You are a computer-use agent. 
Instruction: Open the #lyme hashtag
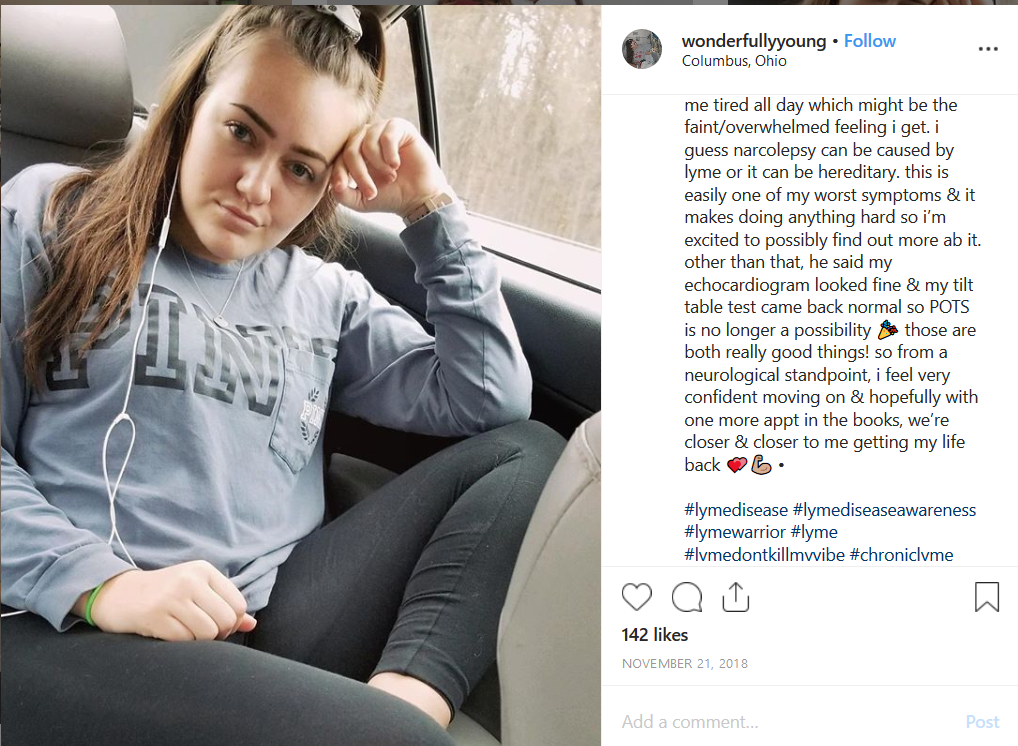814,532
